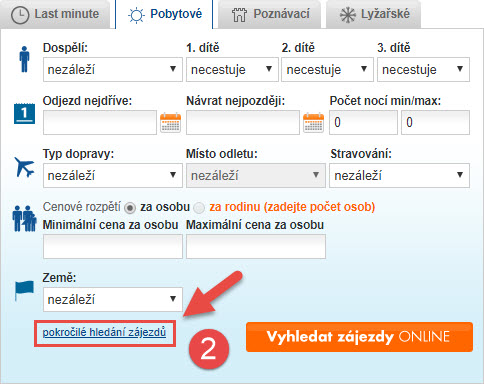Switch to the Pobytové tab

pos(164,14)
